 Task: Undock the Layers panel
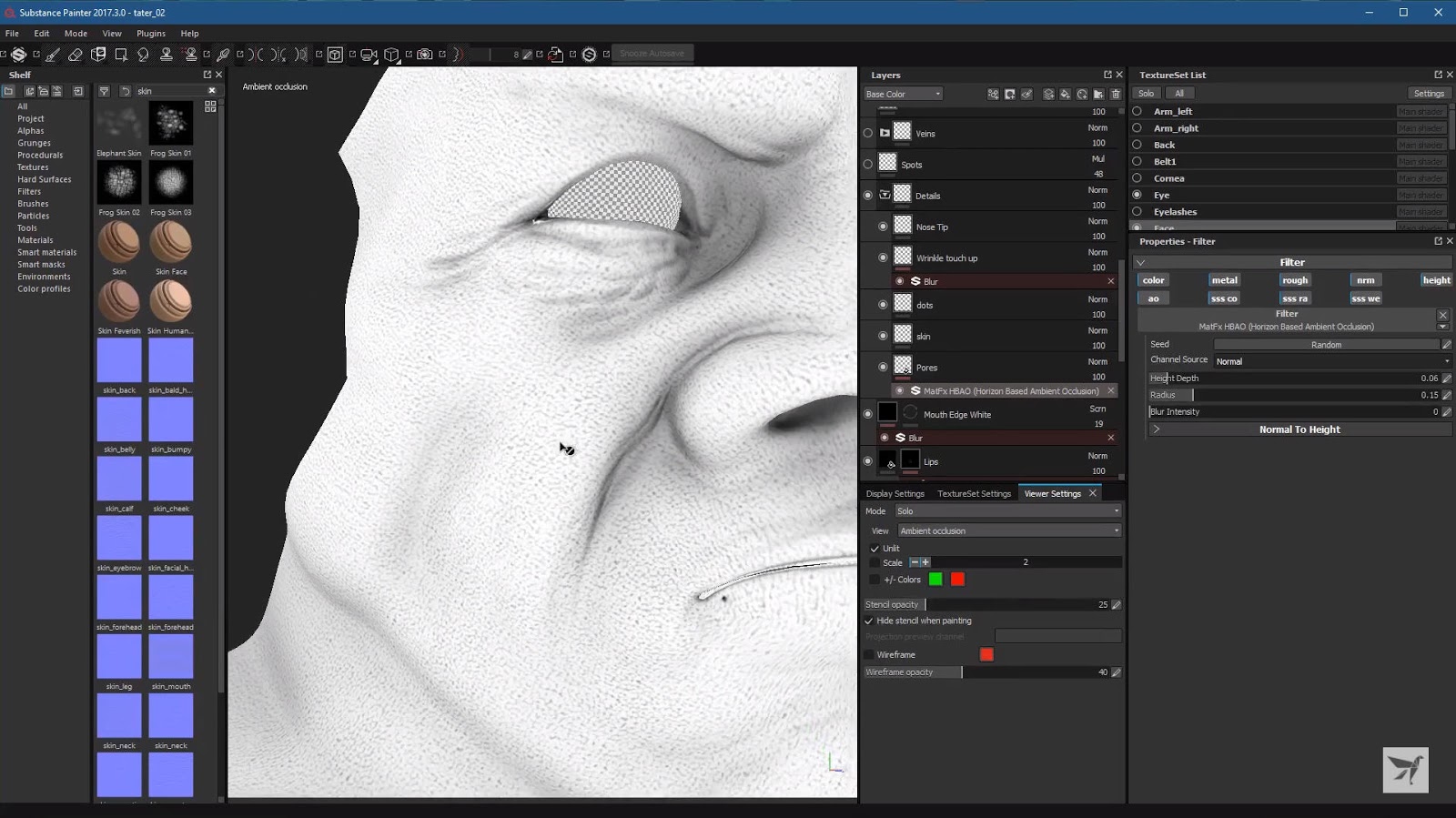point(1107,75)
